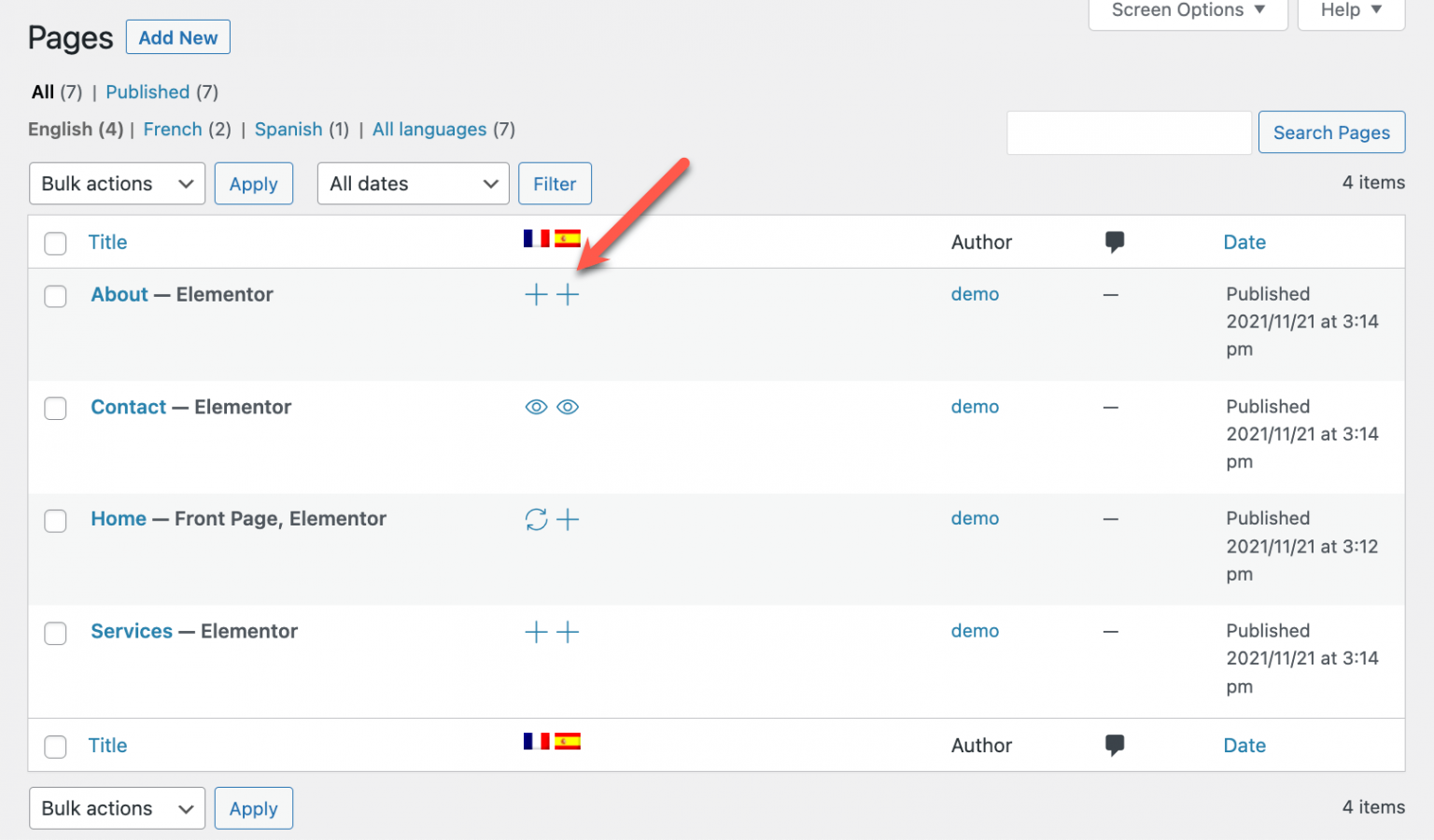This screenshot has height=840, width=1434.
Task: Filter pages by French language
Action: [x=173, y=130]
